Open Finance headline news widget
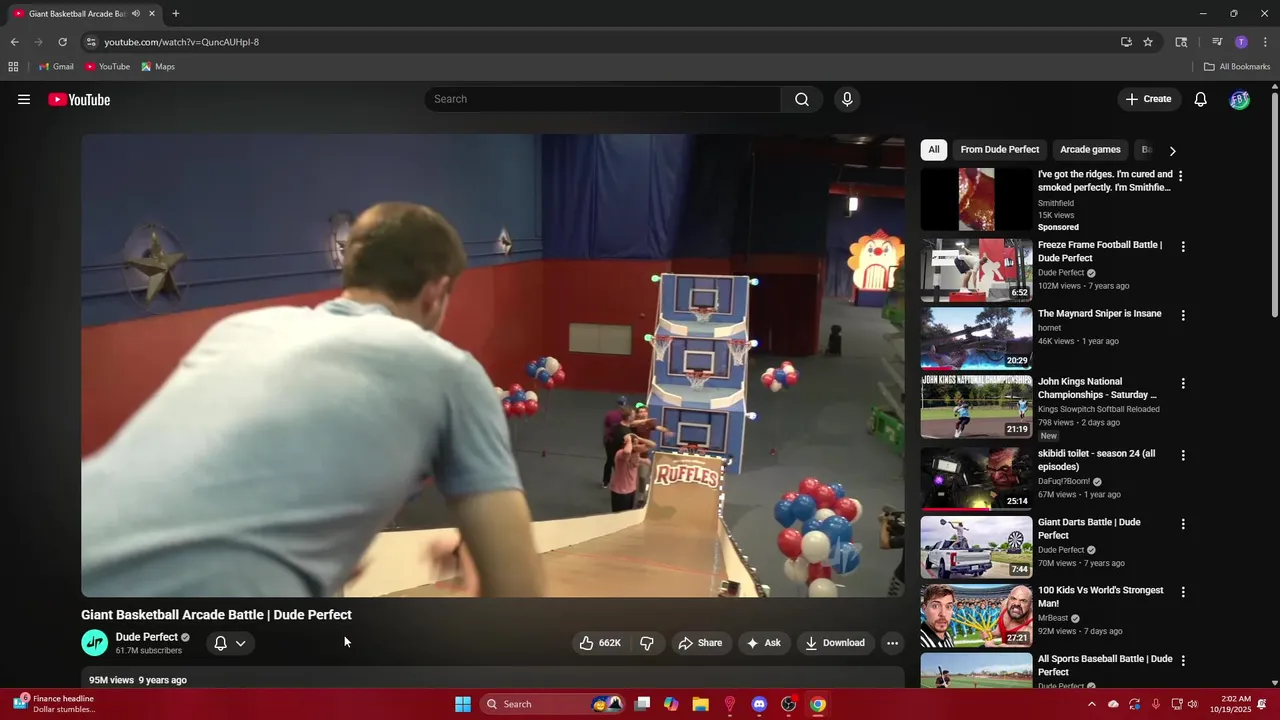 (x=55, y=704)
